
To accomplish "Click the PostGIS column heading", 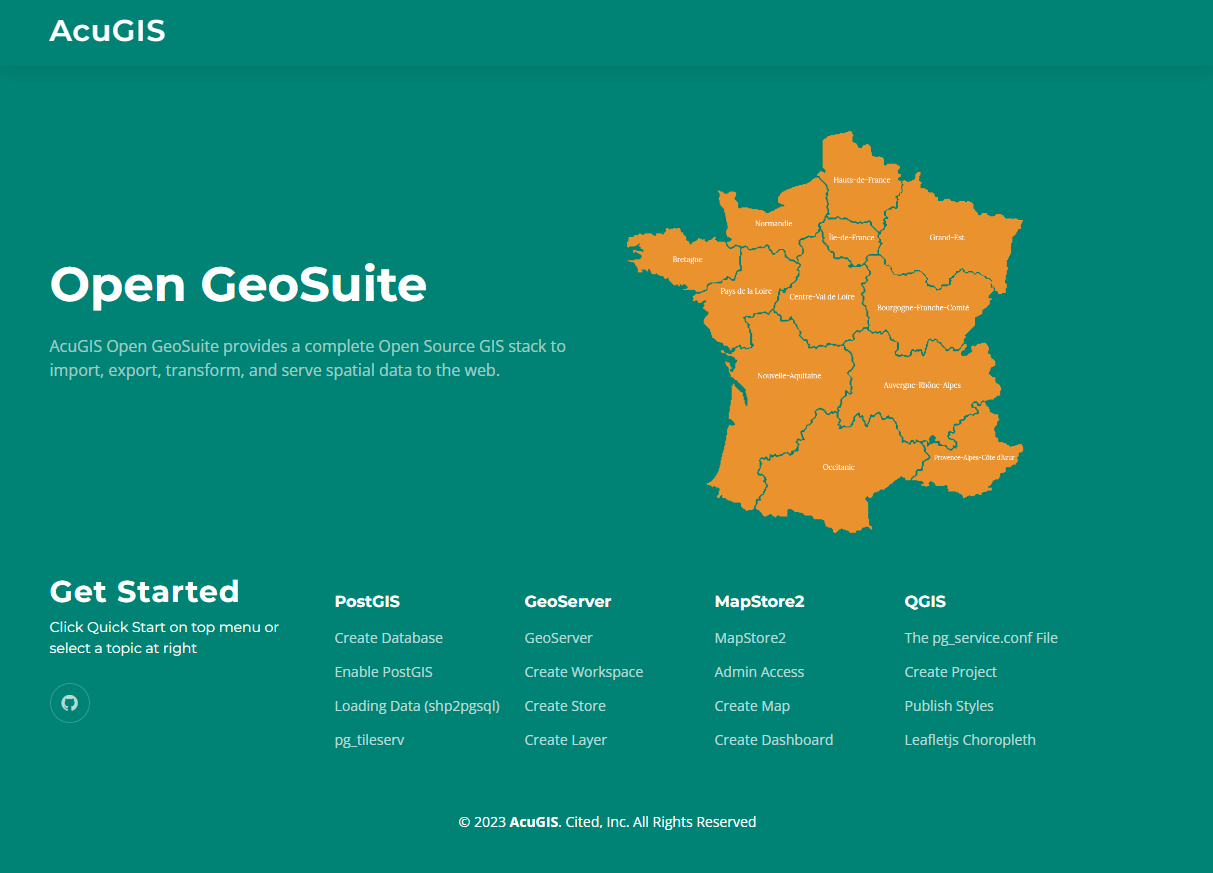I will point(367,602).
